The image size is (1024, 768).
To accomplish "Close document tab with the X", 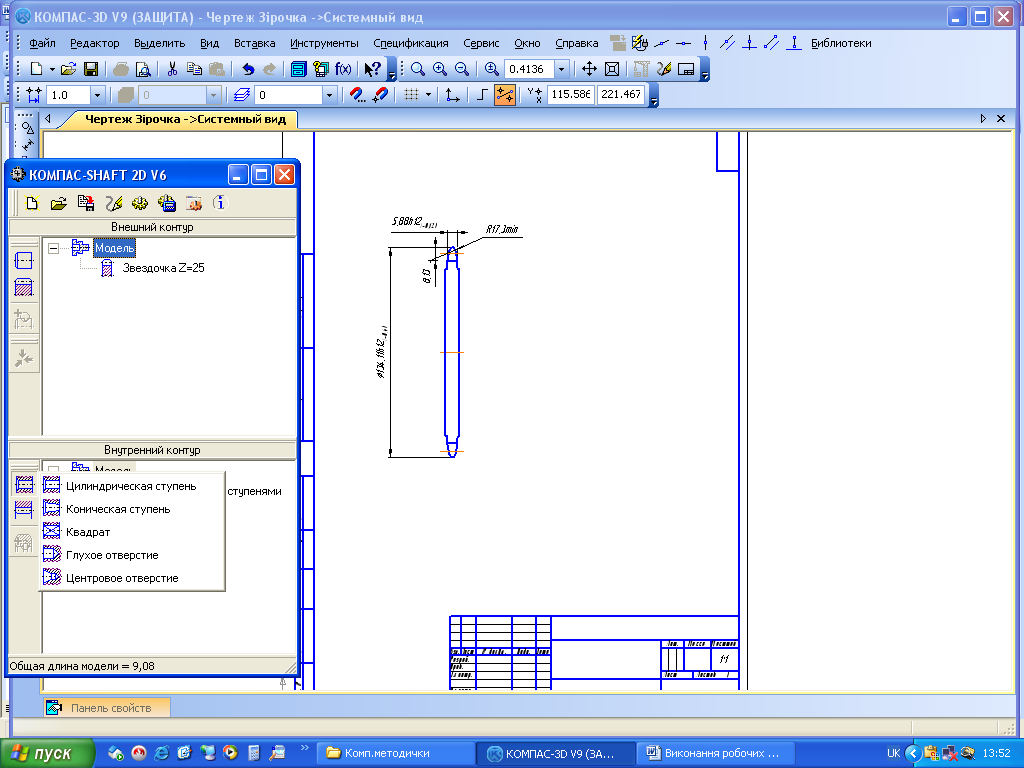I will pos(1001,119).
